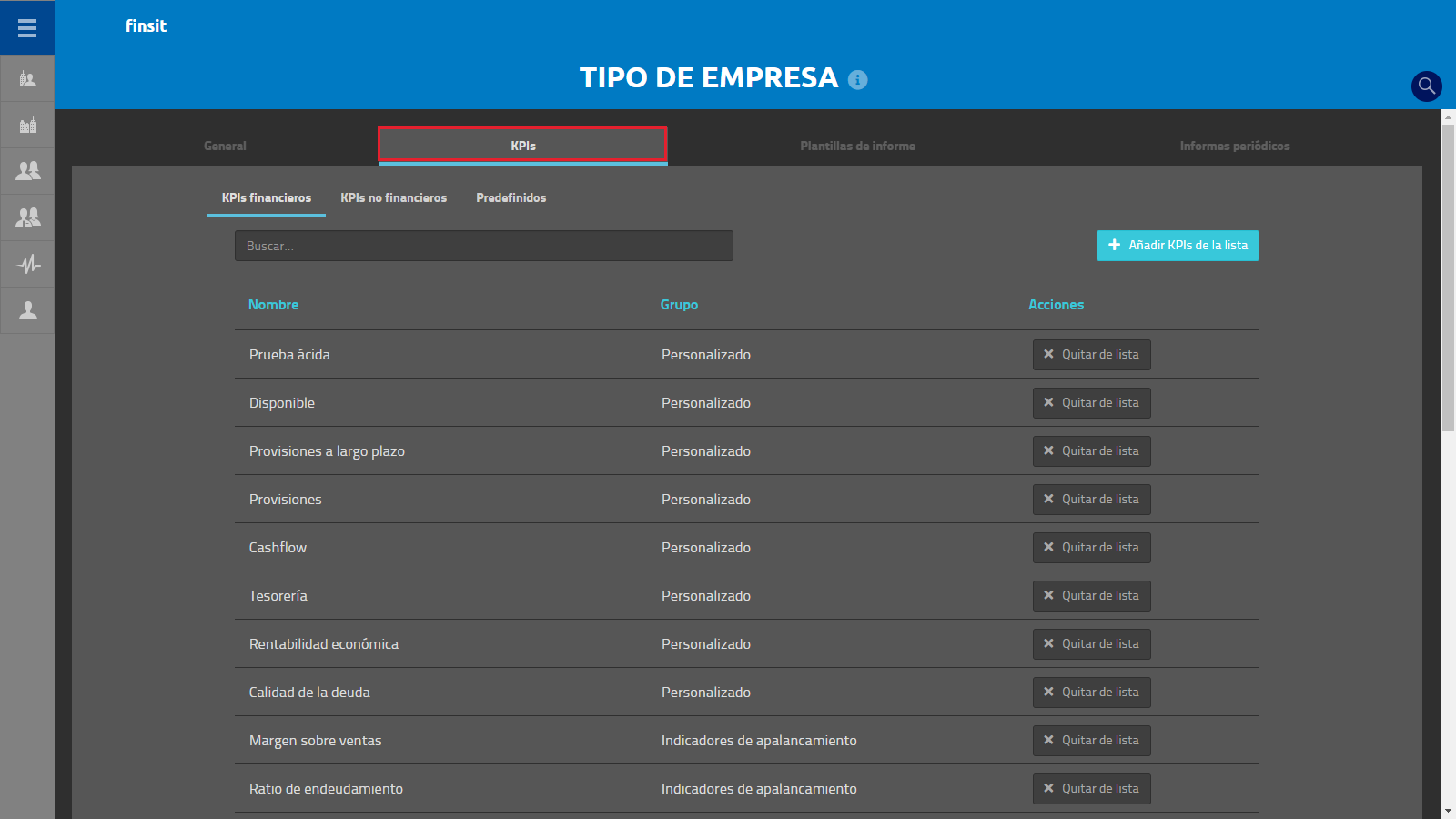1456x819 pixels.
Task: Click the Nombre column header
Action: pos(273,305)
